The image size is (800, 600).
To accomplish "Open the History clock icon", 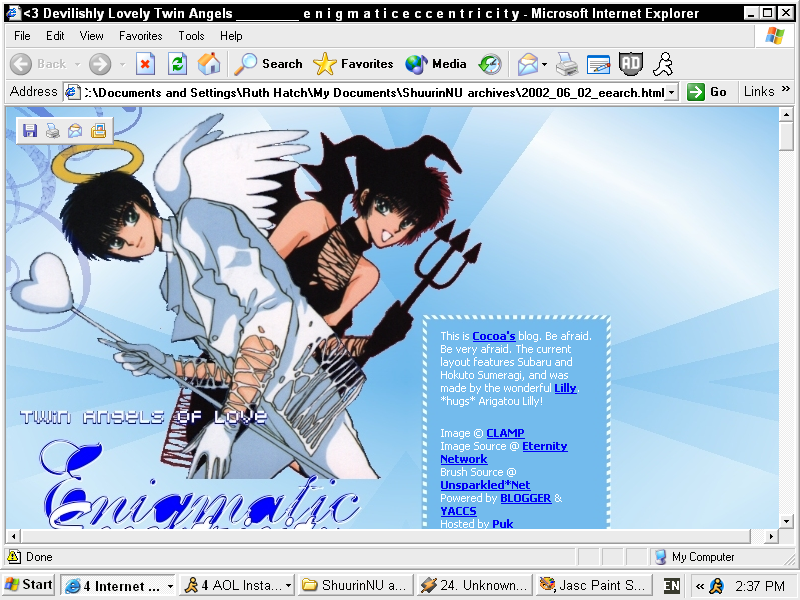I will click(490, 64).
